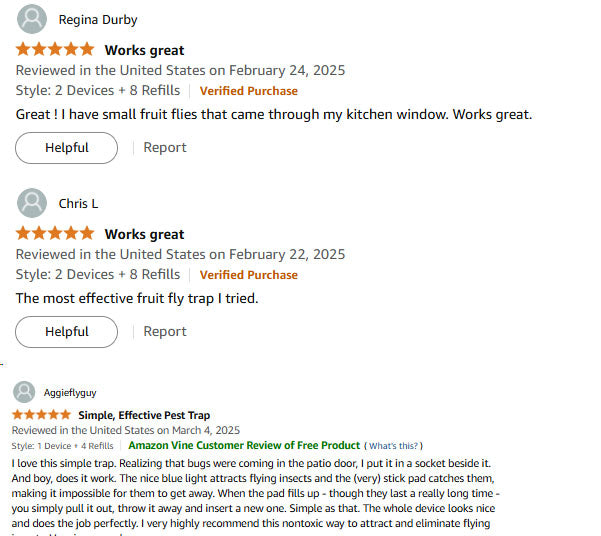The width and height of the screenshot is (601, 536).
Task: Click 'Amazon Vine Customer Review of Free Product' link
Action: [244, 446]
